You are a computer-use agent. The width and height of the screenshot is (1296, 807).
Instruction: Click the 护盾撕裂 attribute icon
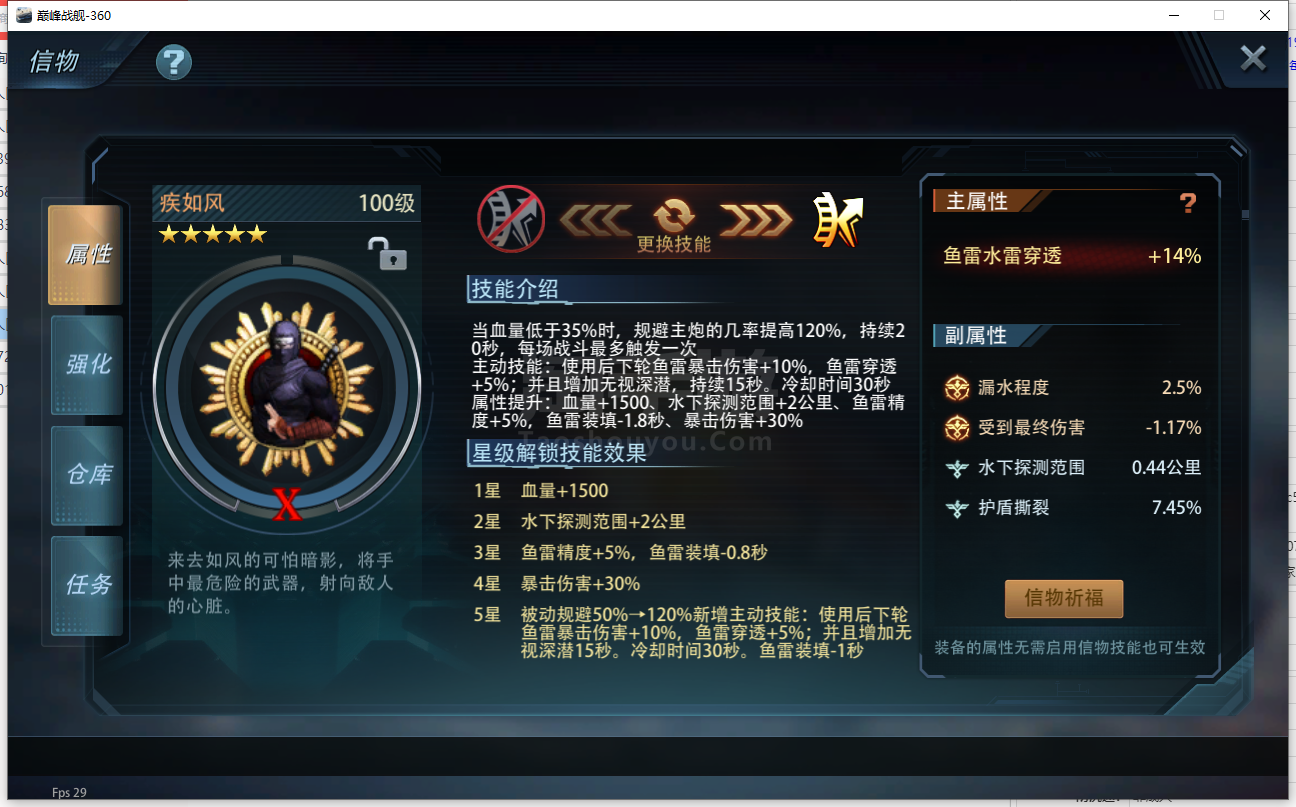point(957,508)
